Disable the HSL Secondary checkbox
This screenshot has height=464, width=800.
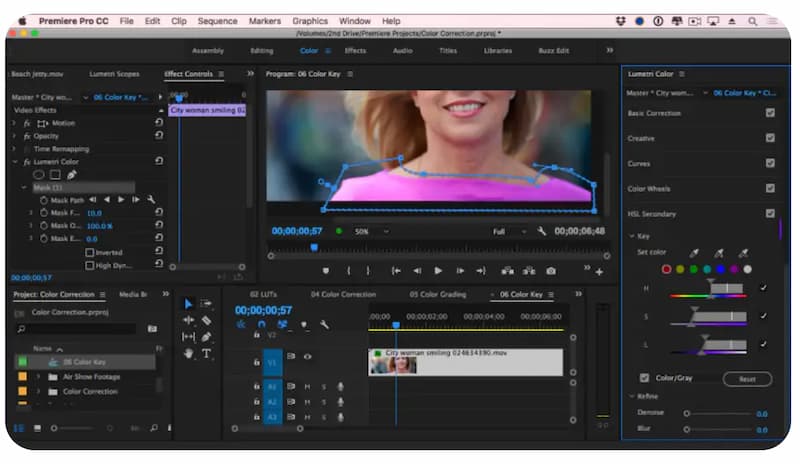(x=769, y=213)
